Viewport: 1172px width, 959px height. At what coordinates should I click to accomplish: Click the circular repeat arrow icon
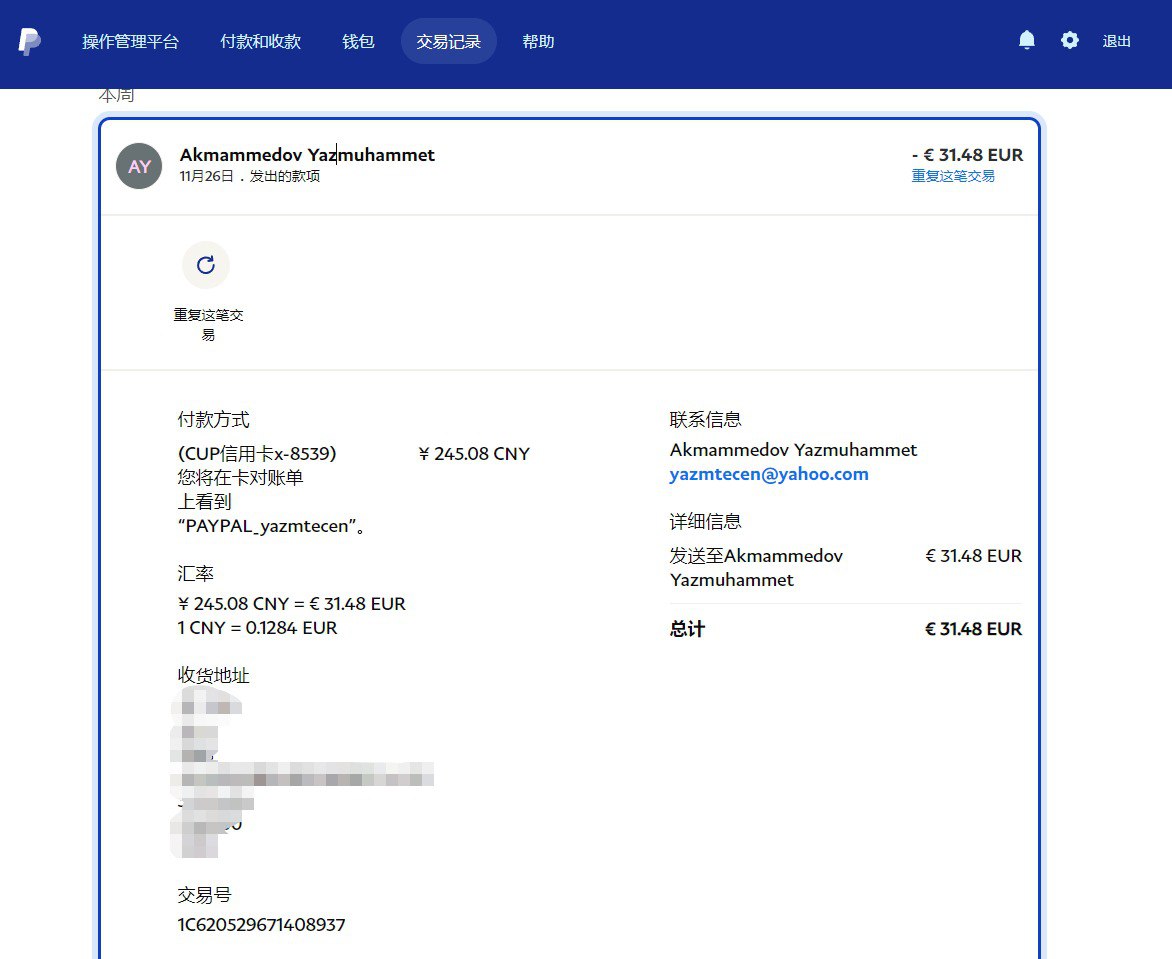click(206, 265)
